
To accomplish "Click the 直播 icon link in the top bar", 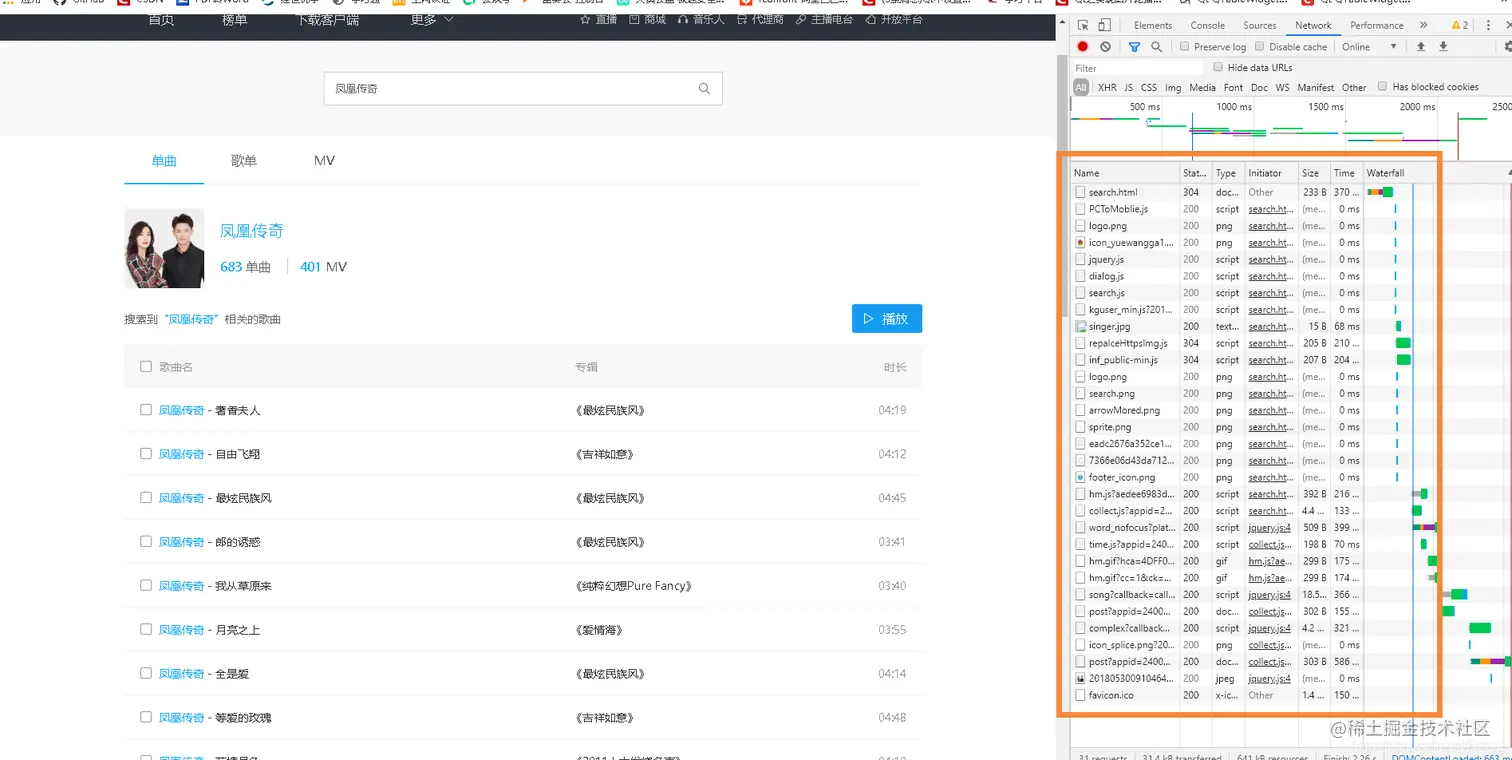I will (x=599, y=19).
